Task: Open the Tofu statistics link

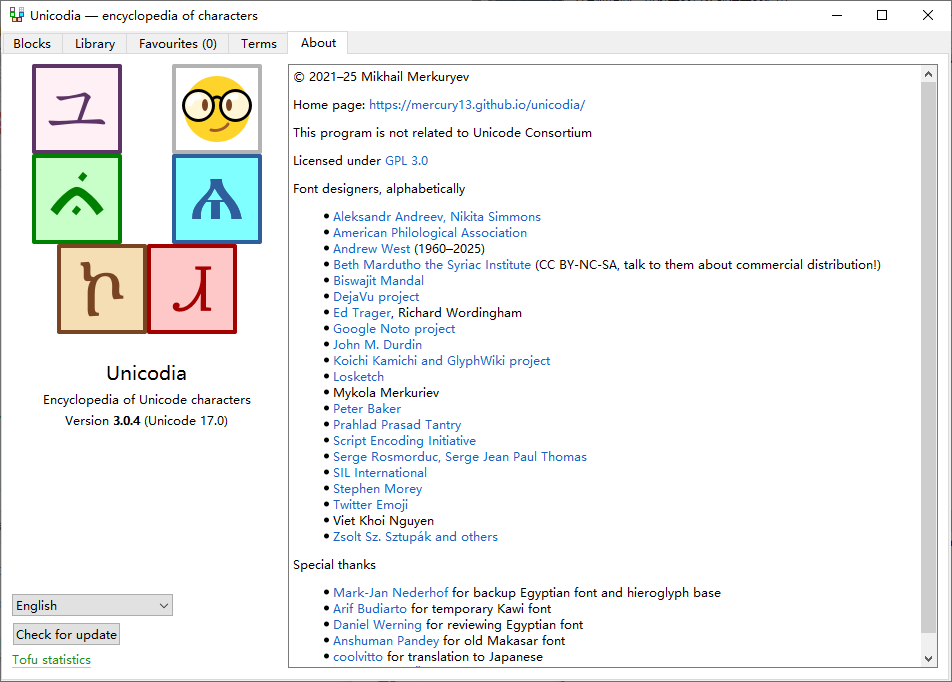Action: [x=51, y=660]
